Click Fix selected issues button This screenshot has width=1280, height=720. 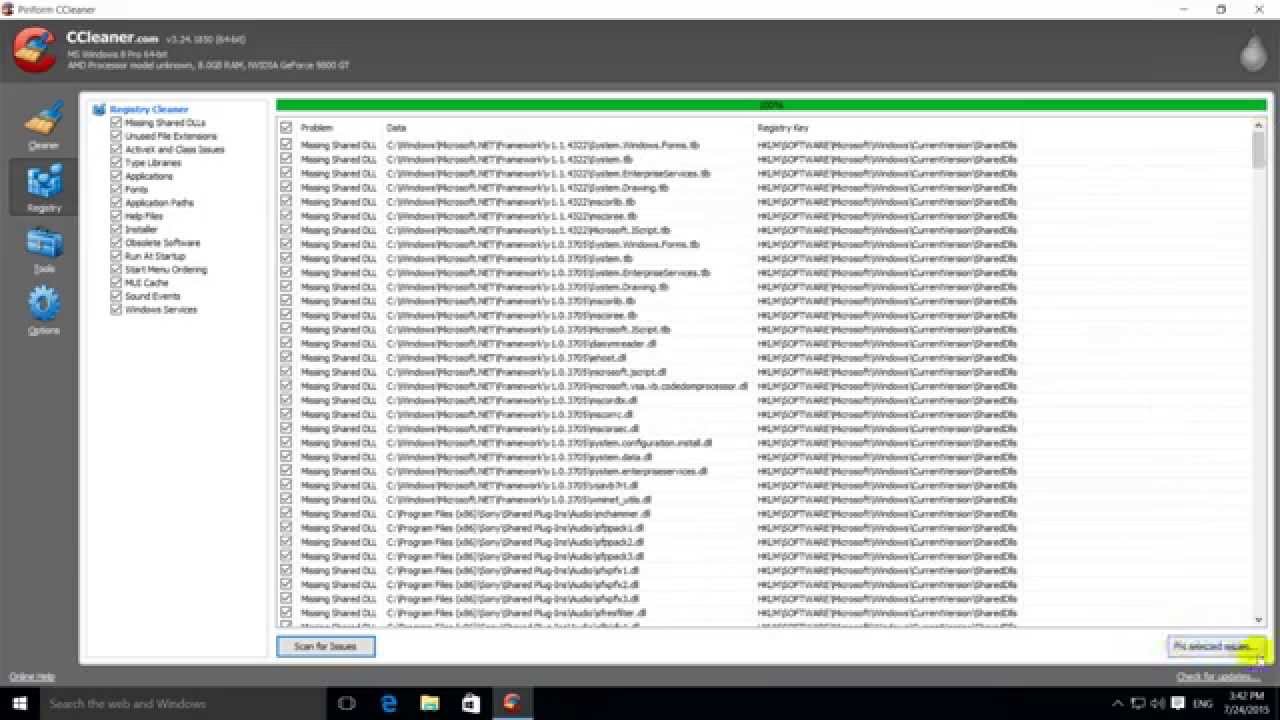pos(1216,647)
